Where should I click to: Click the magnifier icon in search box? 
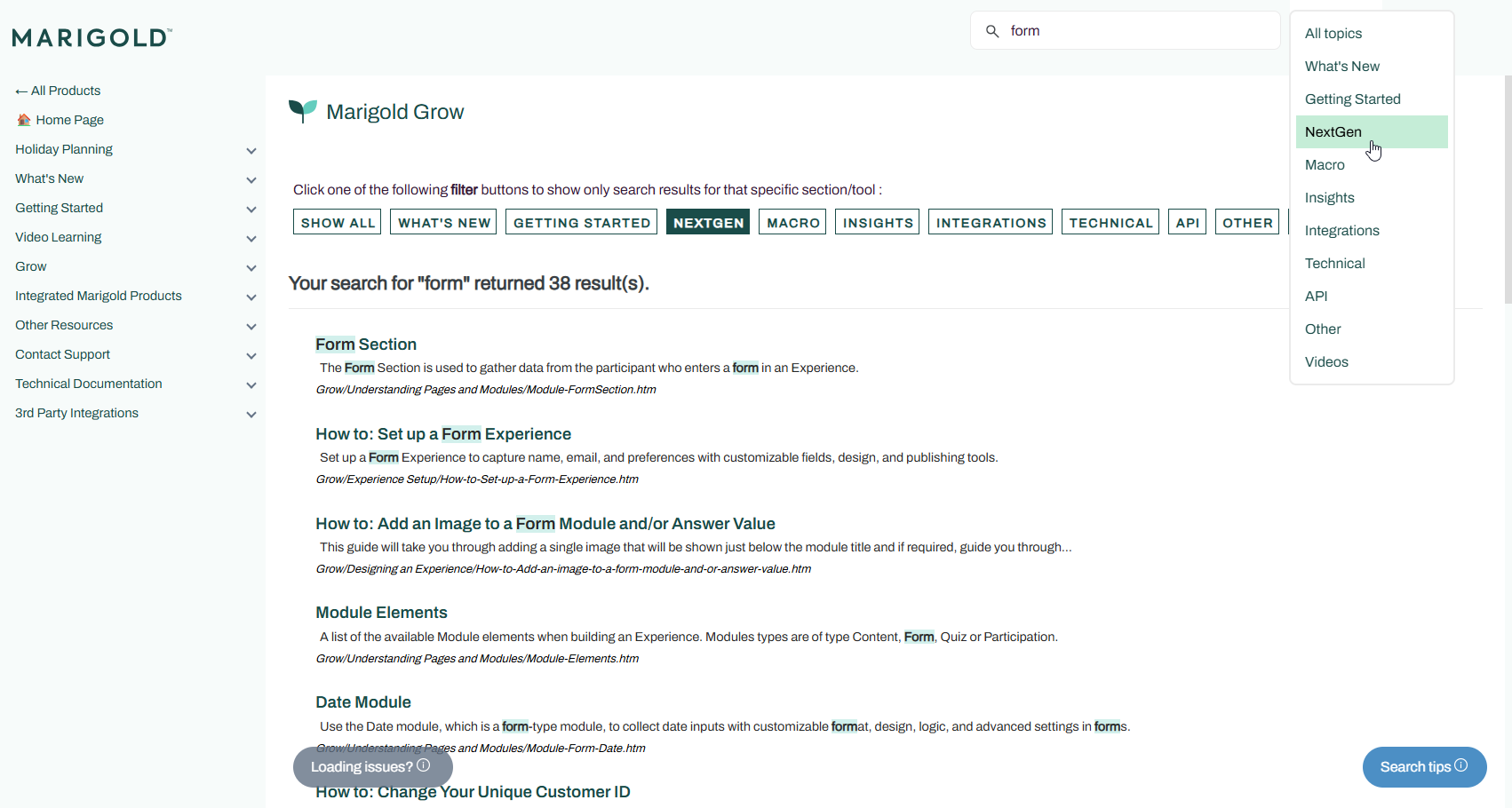[x=992, y=31]
